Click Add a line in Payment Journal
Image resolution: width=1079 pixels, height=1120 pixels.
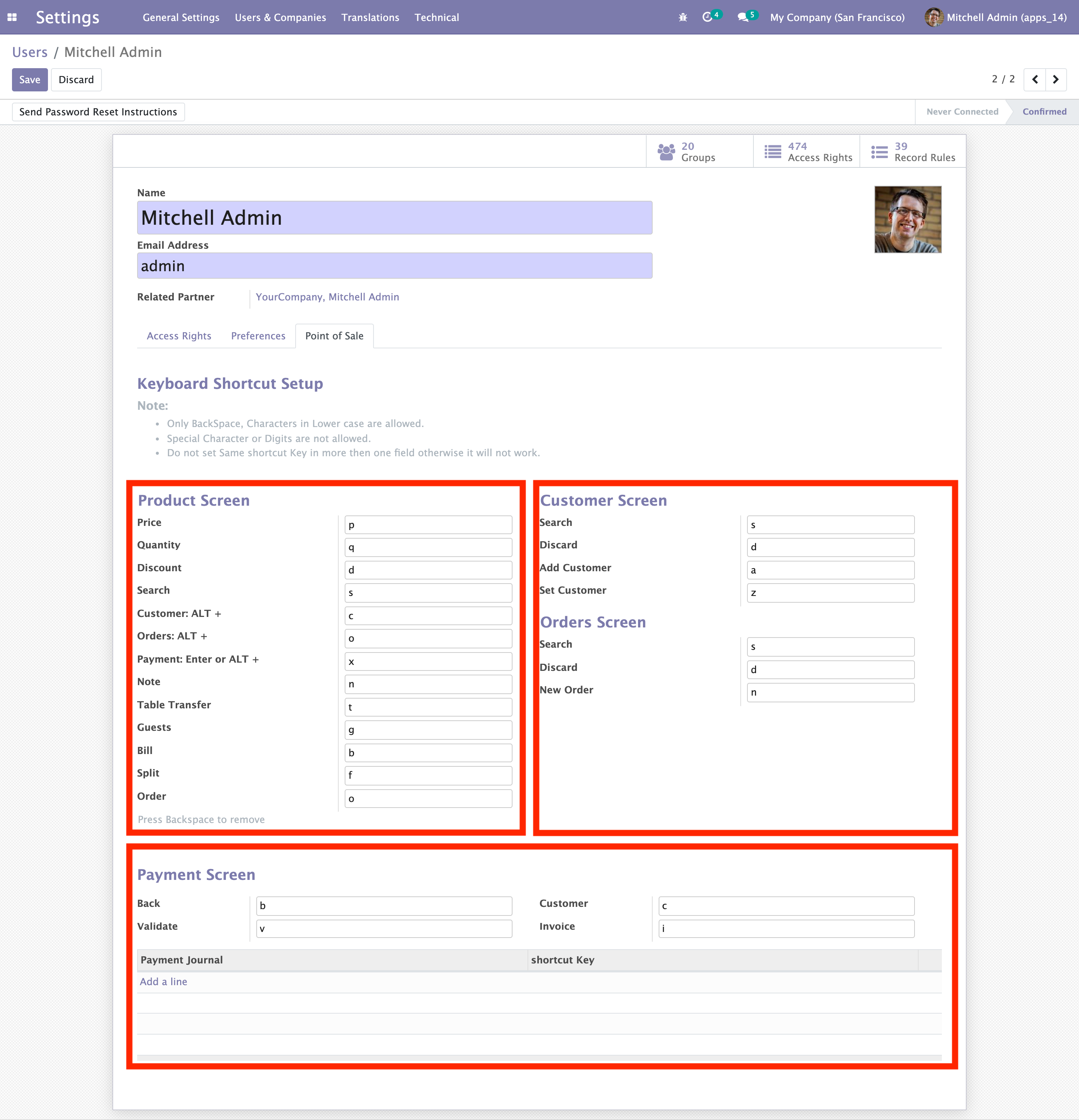coord(163,982)
